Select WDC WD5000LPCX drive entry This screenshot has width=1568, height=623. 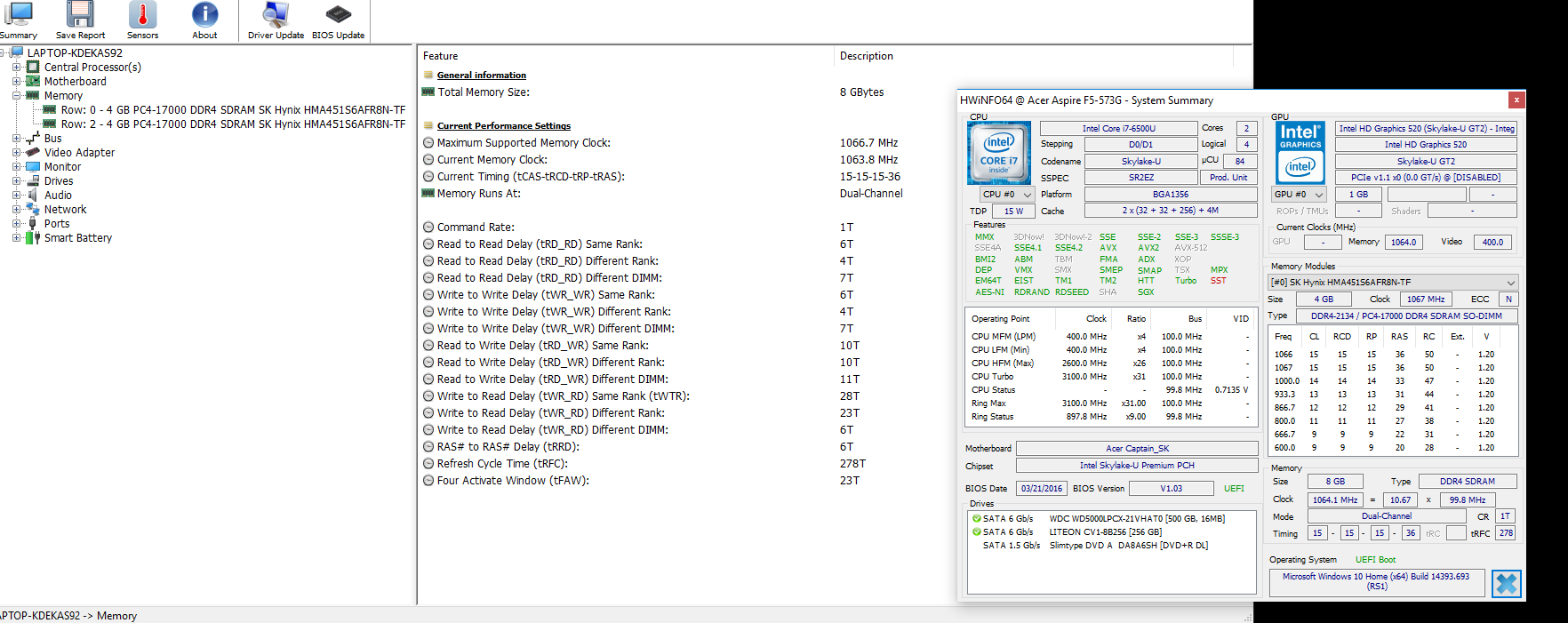1099,519
